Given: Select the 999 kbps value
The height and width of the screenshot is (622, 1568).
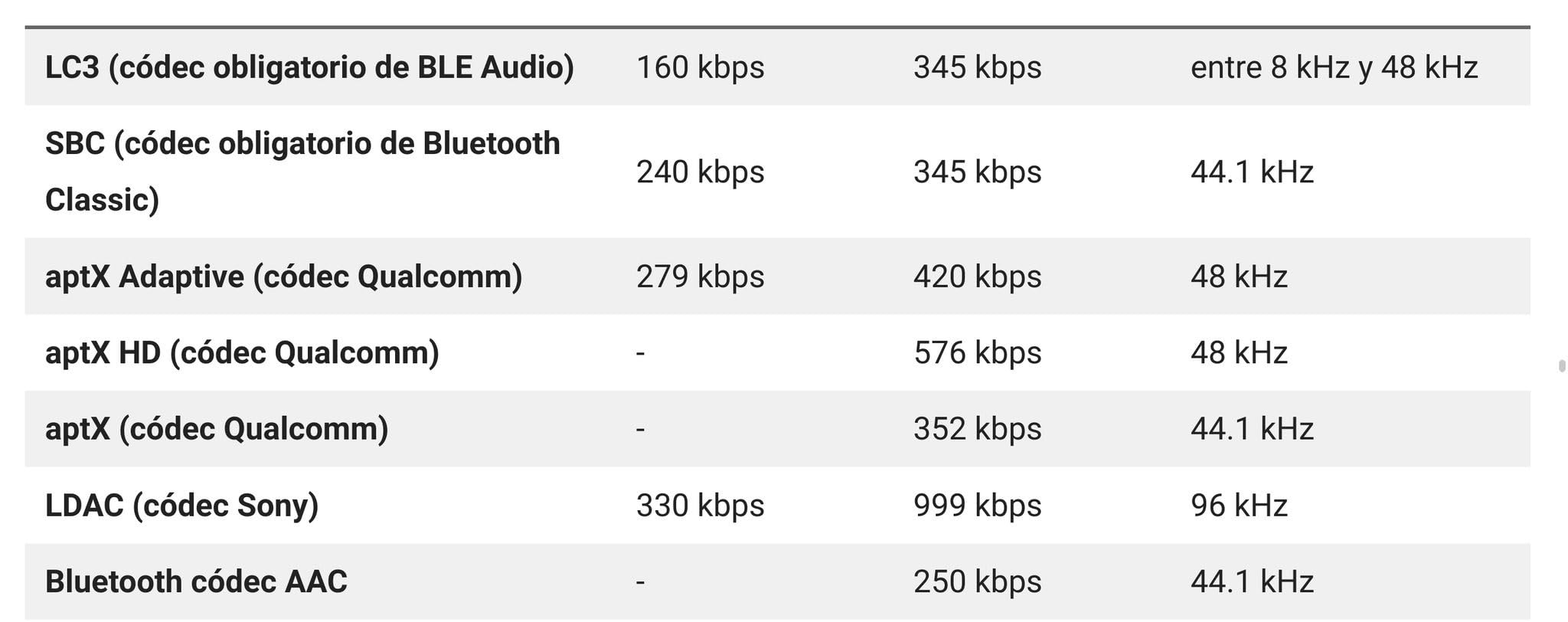Looking at the screenshot, I should (977, 506).
